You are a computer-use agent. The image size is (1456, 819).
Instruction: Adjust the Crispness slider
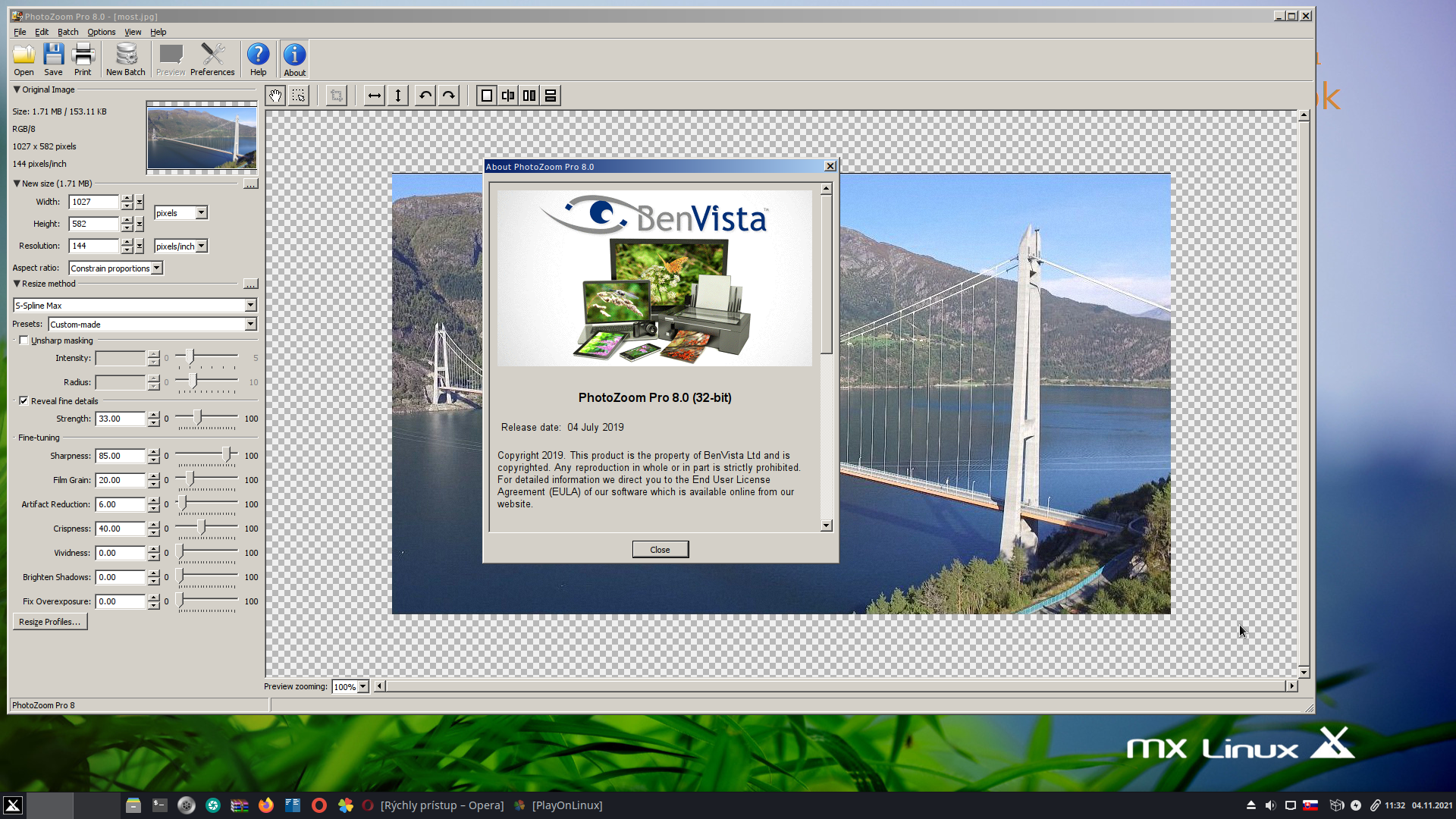[201, 528]
